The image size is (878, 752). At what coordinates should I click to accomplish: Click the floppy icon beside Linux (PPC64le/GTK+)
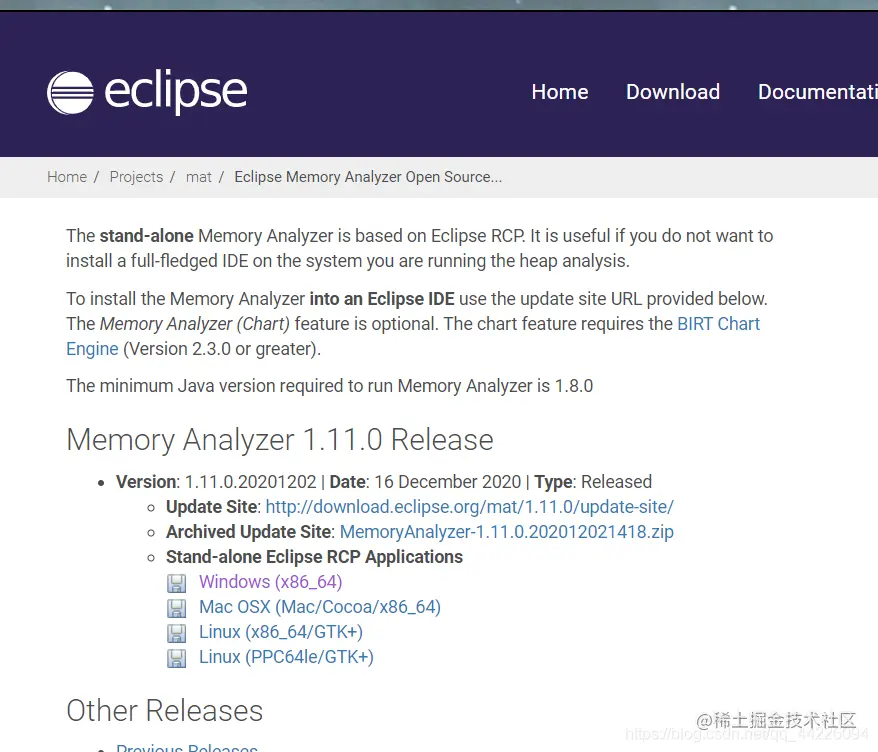click(x=176, y=658)
